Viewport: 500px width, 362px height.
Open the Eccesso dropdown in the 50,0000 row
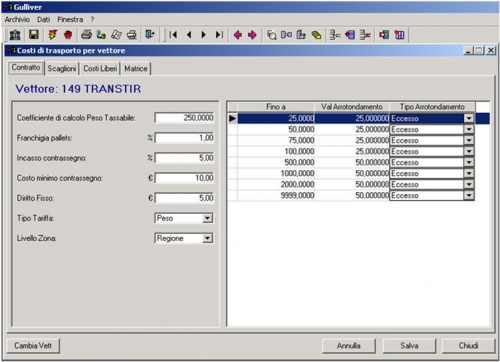pyautogui.click(x=469, y=129)
